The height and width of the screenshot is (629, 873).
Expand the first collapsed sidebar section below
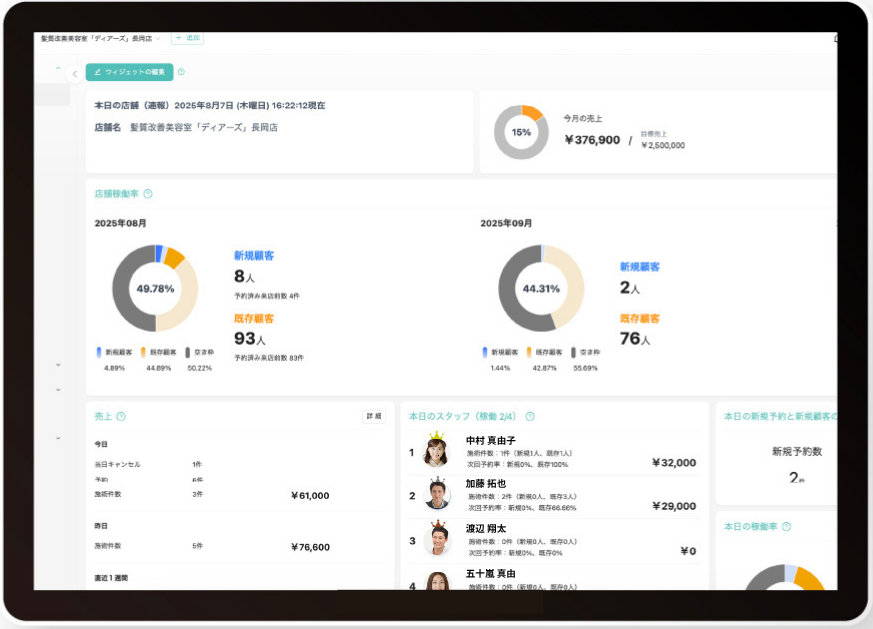click(58, 365)
